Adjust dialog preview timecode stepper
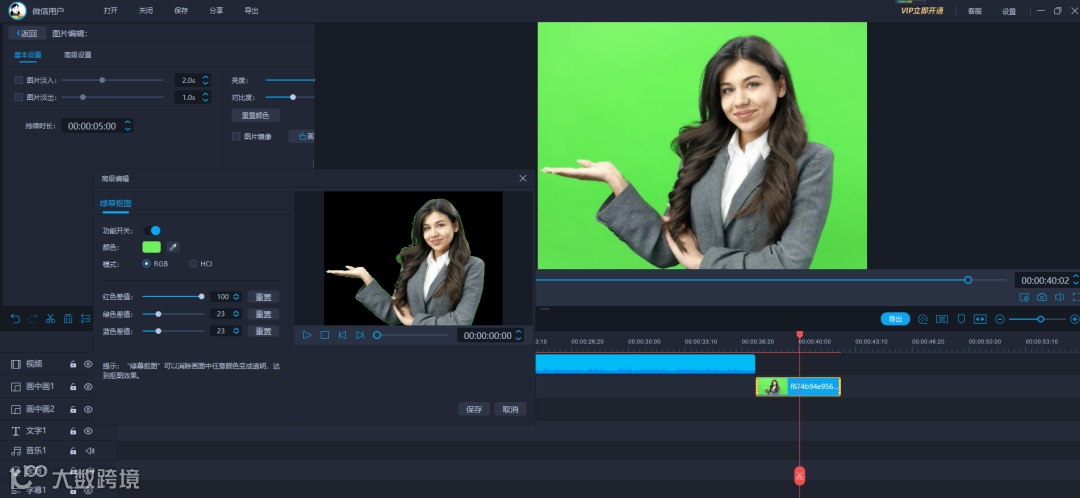Image resolution: width=1080 pixels, height=498 pixels. (519, 335)
